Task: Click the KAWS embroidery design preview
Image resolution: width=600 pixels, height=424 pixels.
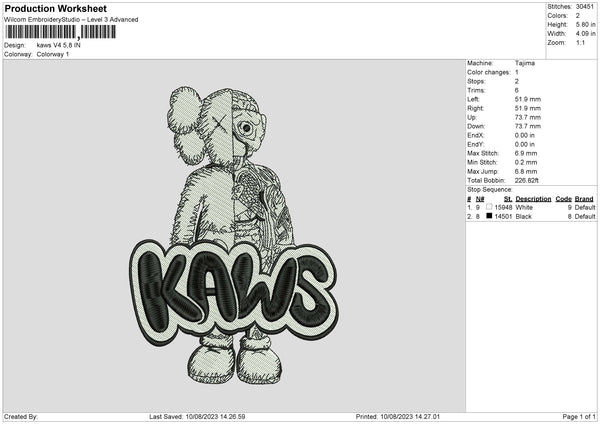Action: pyautogui.click(x=234, y=235)
